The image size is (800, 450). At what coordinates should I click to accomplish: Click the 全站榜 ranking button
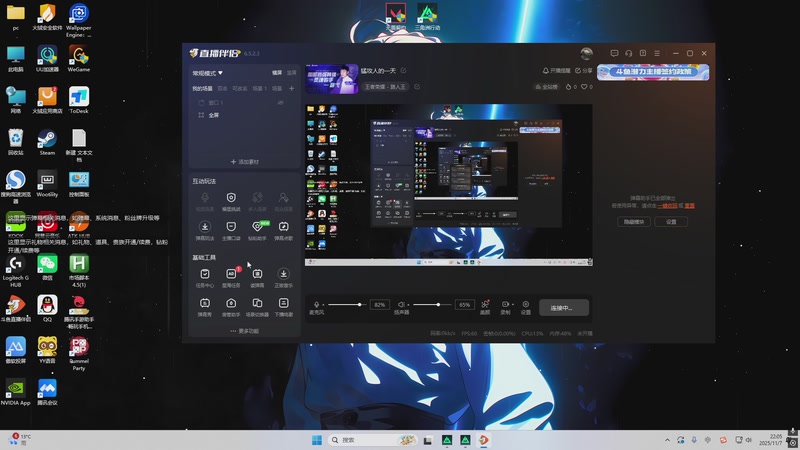(546, 87)
